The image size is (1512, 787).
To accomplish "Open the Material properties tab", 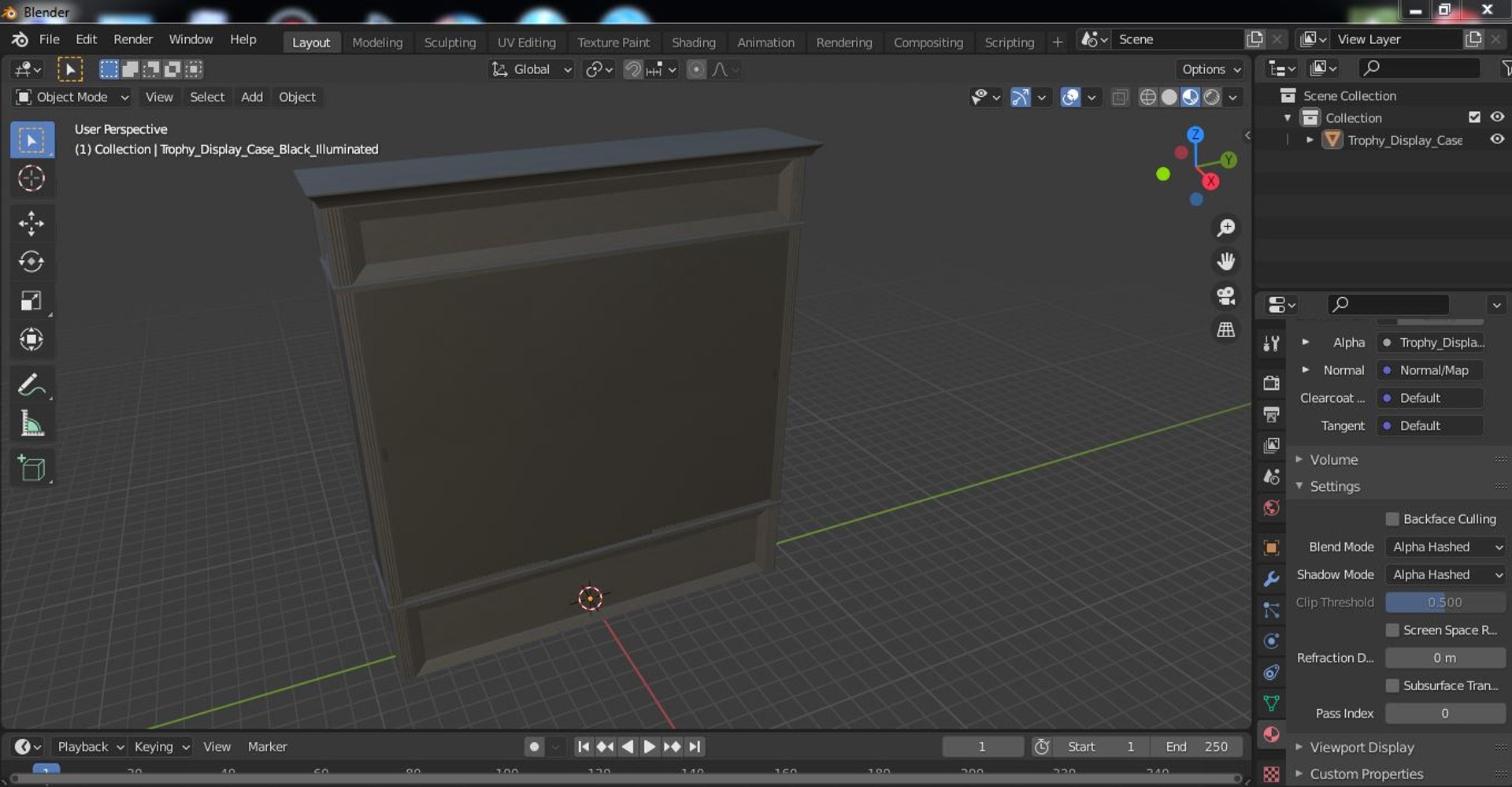I will [1271, 735].
